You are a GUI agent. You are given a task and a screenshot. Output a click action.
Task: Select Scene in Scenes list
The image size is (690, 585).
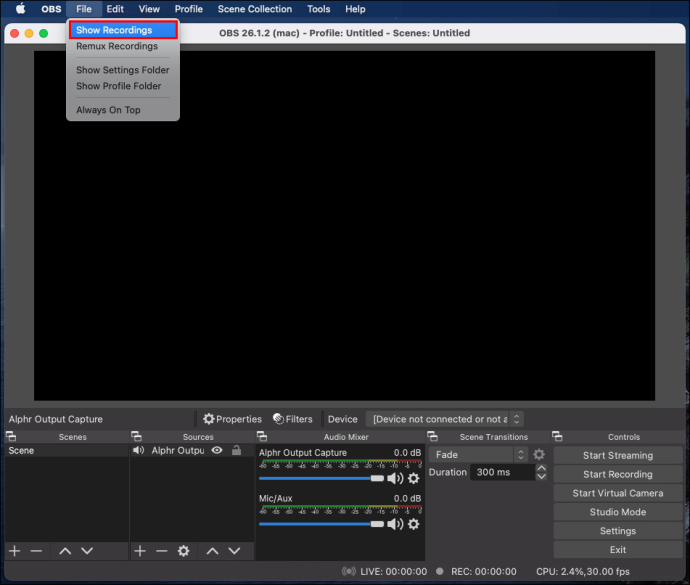point(66,450)
